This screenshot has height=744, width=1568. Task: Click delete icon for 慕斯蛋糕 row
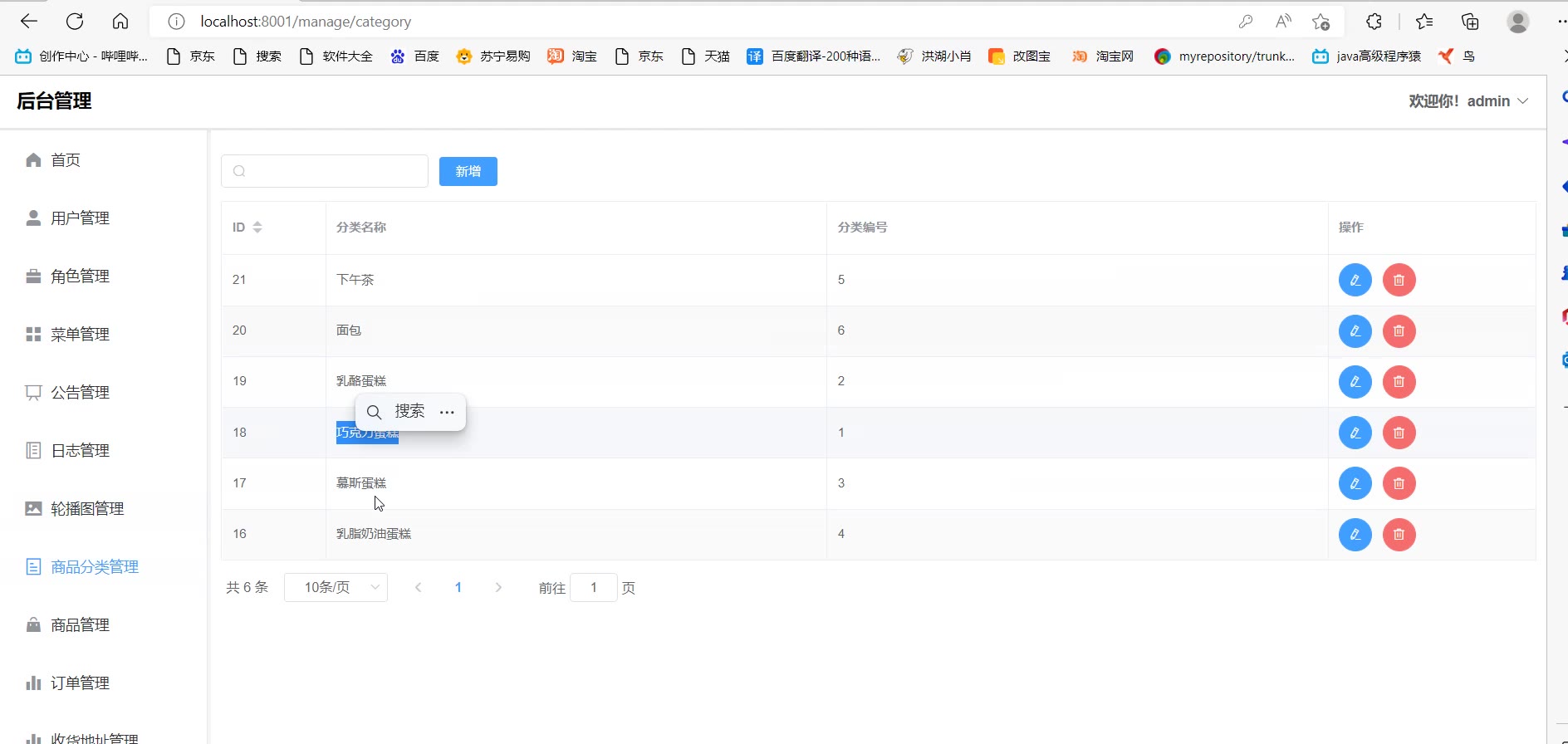click(x=1399, y=483)
